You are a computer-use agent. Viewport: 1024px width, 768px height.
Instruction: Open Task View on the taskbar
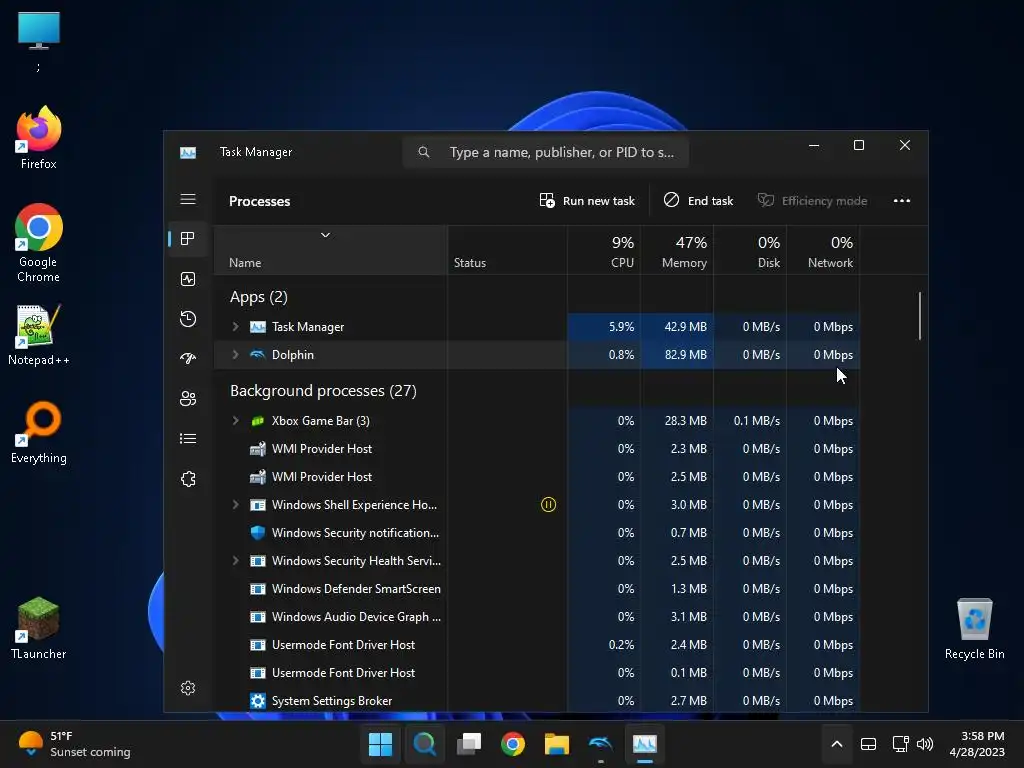coord(469,744)
